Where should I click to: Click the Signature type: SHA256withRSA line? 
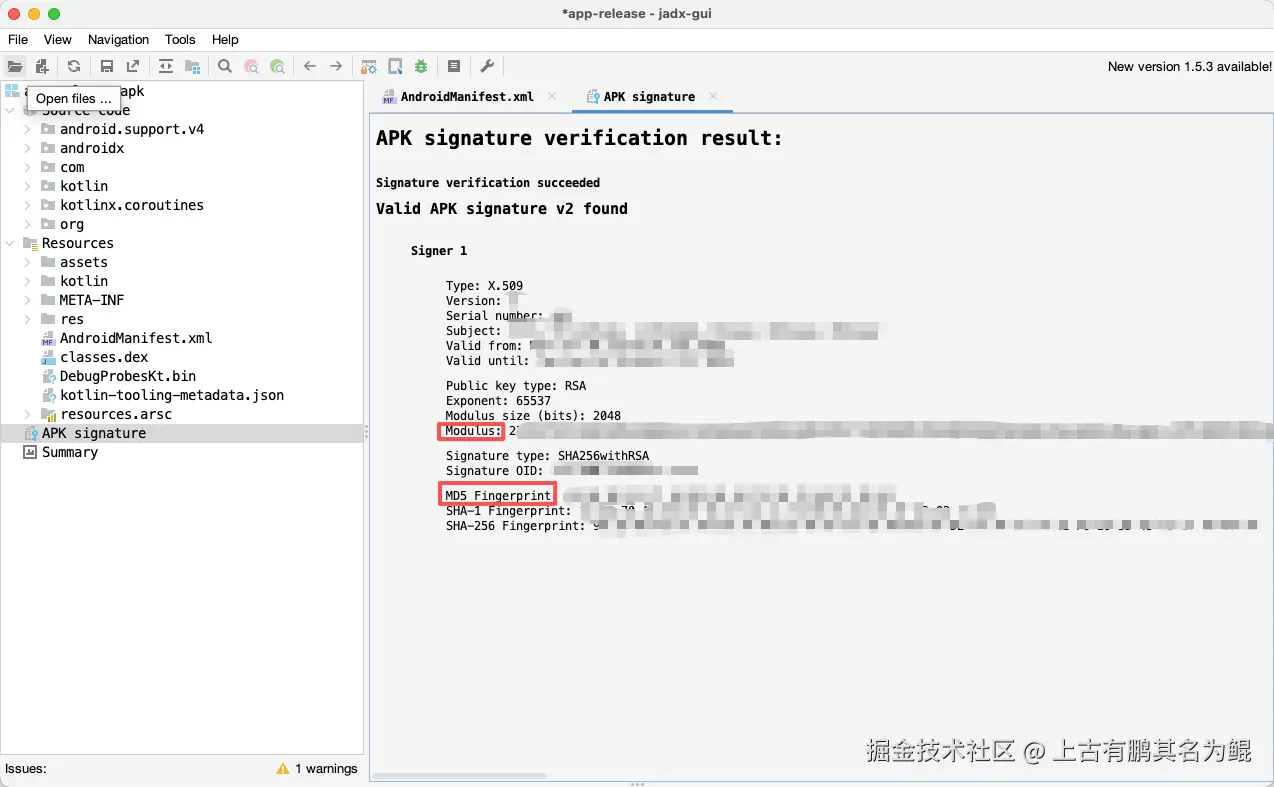(x=547, y=456)
